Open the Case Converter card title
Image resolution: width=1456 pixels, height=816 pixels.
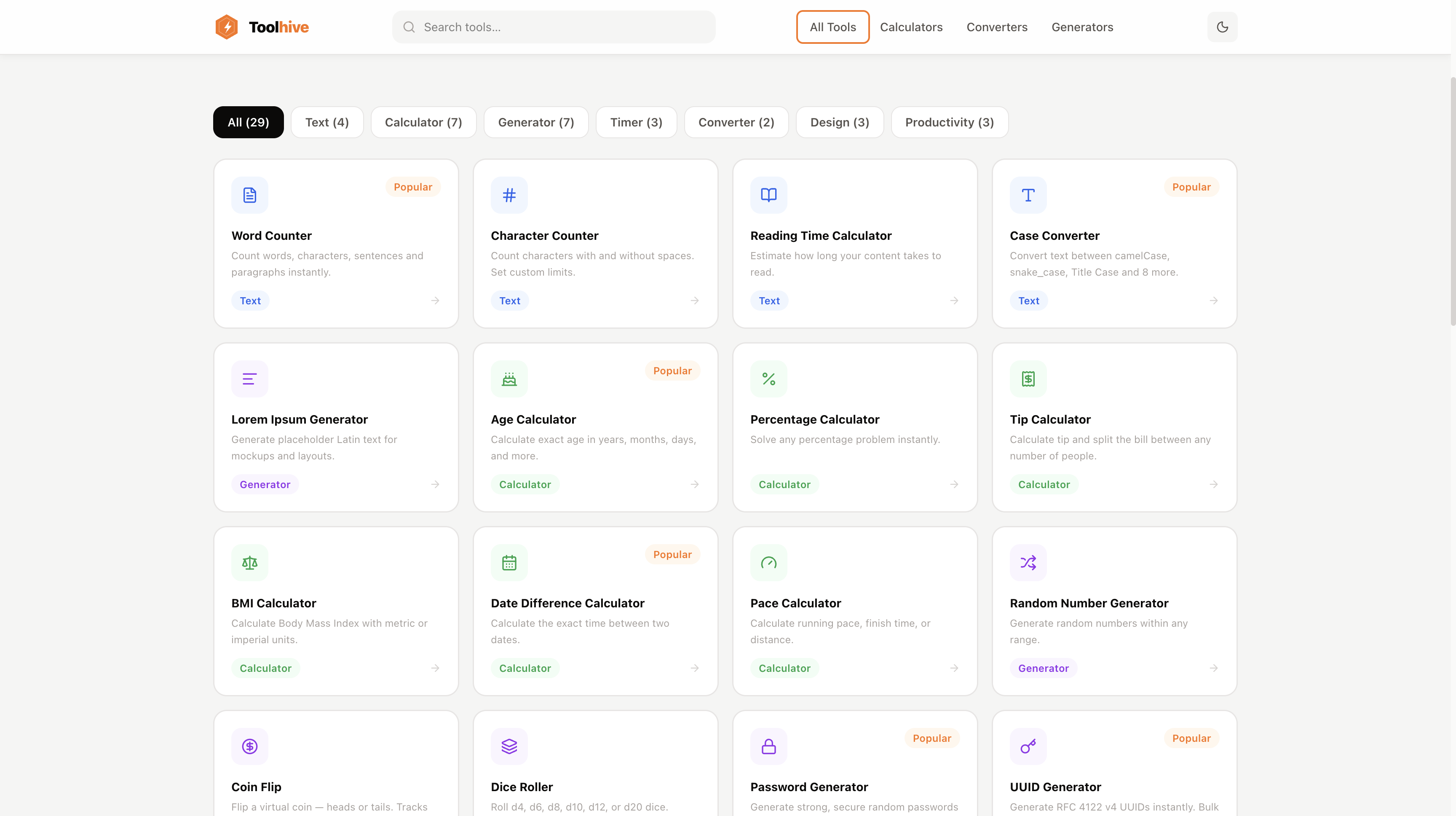(1054, 236)
